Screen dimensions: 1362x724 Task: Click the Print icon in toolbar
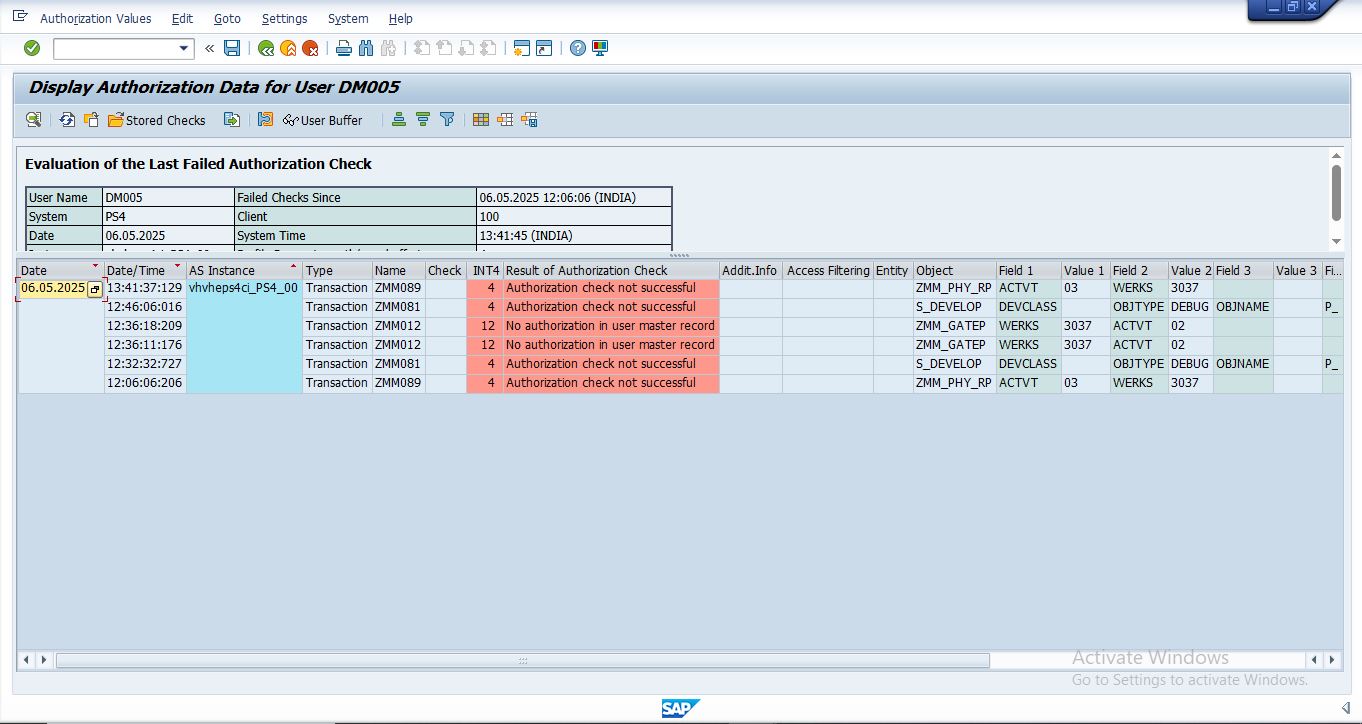pos(343,48)
